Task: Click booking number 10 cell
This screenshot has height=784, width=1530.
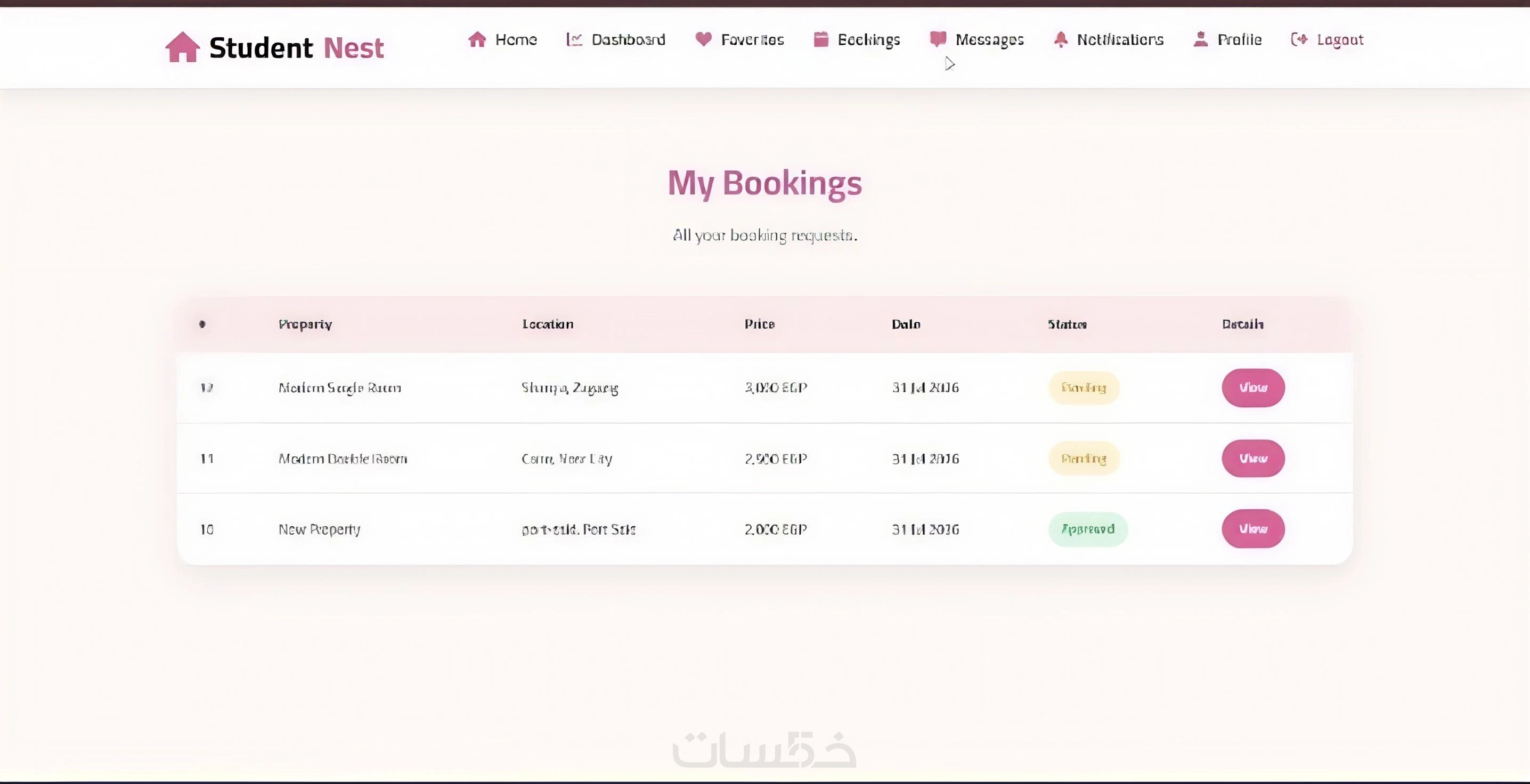Action: tap(207, 529)
